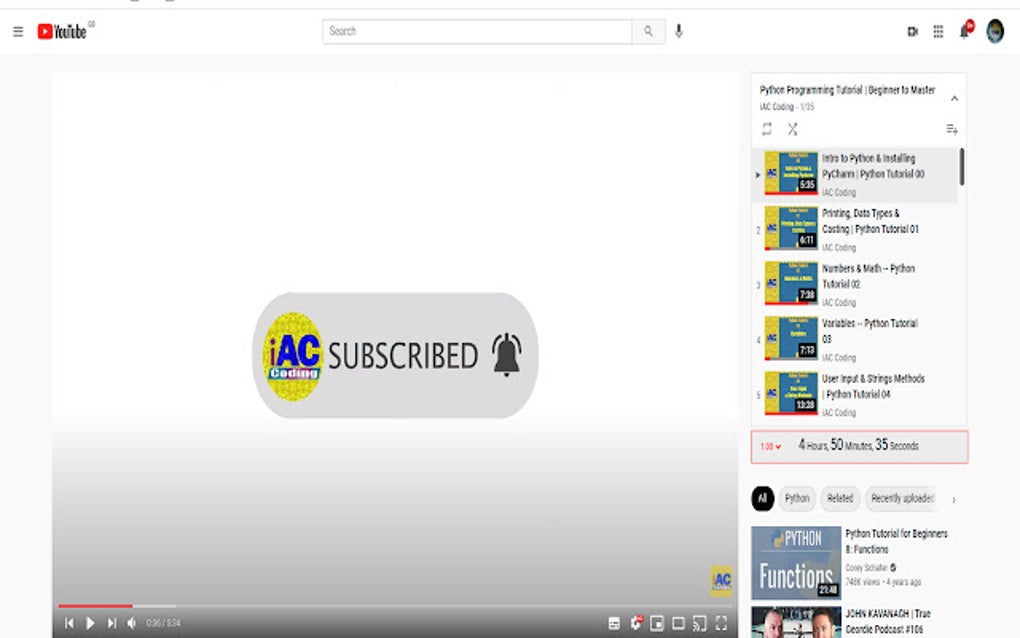Select the Python filter chip
This screenshot has width=1020, height=638.
(x=796, y=498)
